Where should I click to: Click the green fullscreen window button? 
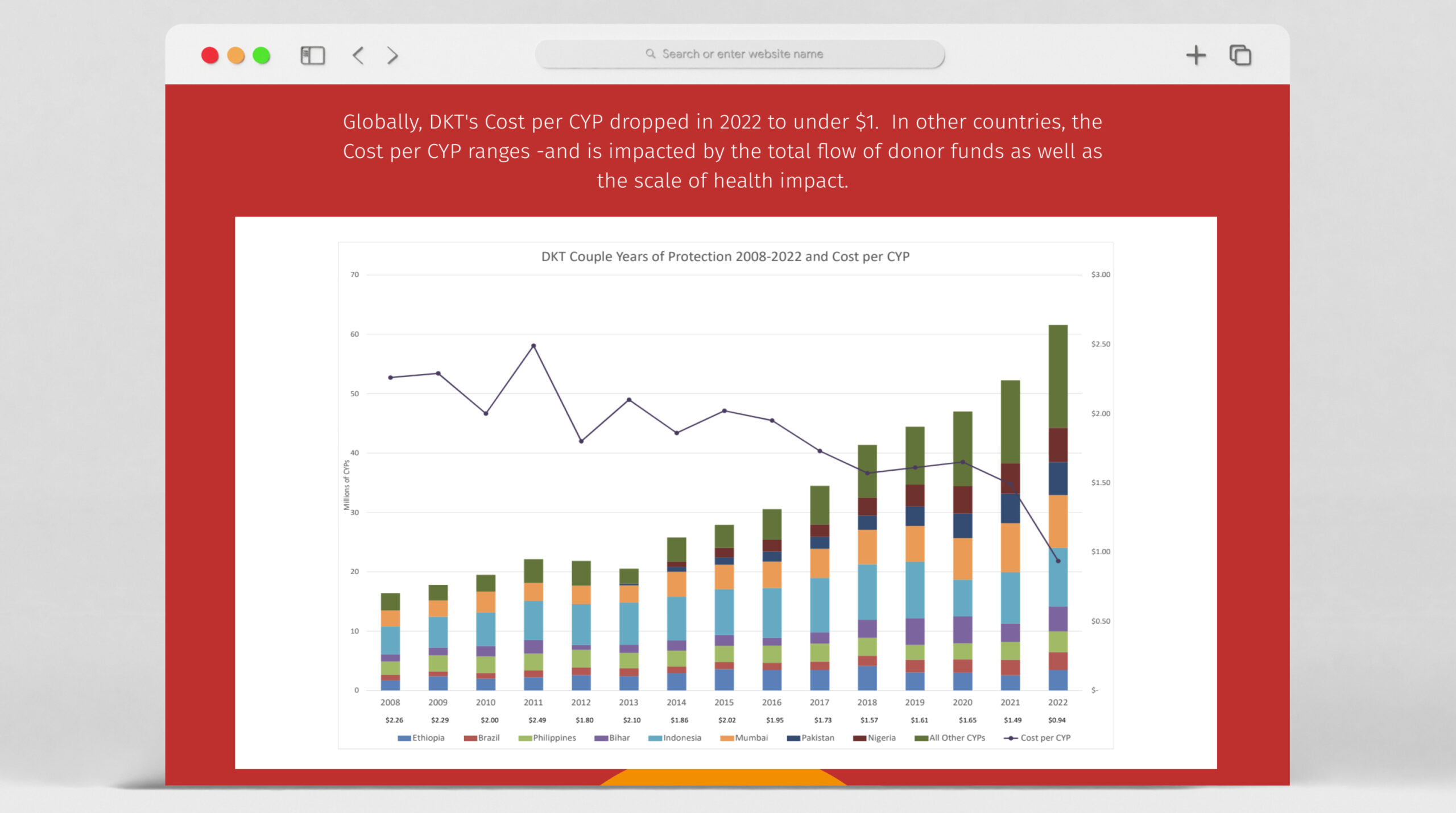(x=262, y=55)
